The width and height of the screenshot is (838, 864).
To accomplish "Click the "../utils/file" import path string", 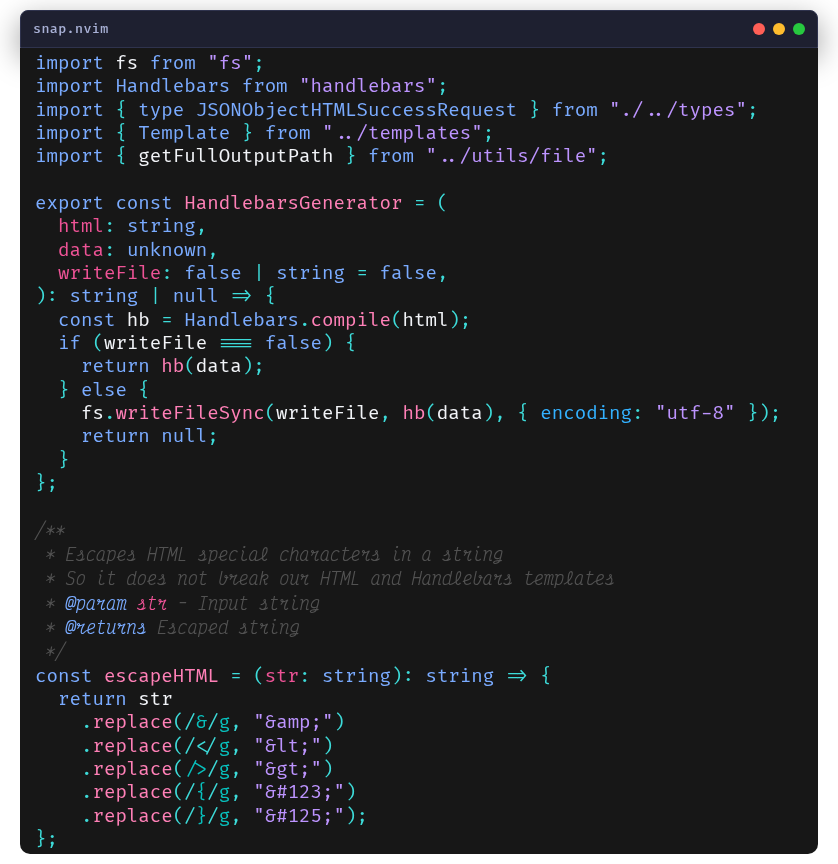I will [516, 156].
